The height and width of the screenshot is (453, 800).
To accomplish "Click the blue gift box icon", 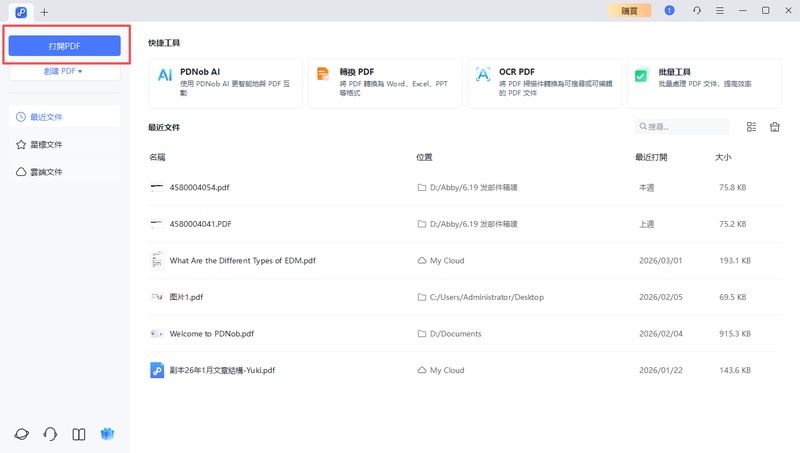I will click(108, 434).
